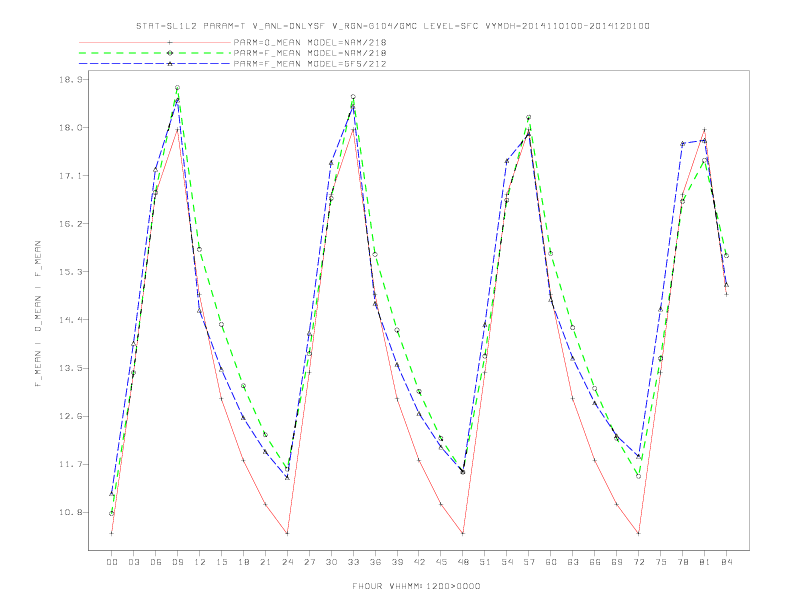792x612 pixels.
Task: Click the x-axis tick label 24
Action: pos(287,562)
